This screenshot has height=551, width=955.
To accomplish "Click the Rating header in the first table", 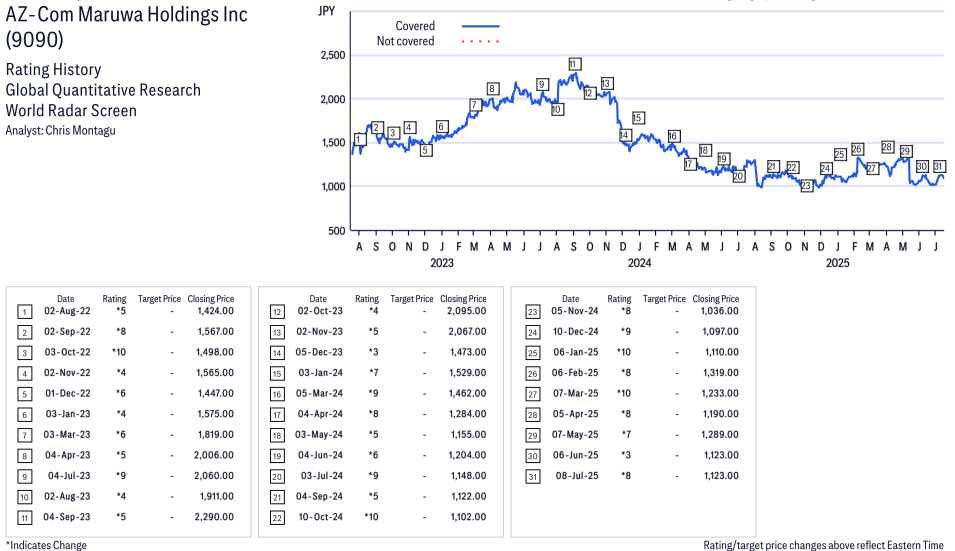I will 114,299.
